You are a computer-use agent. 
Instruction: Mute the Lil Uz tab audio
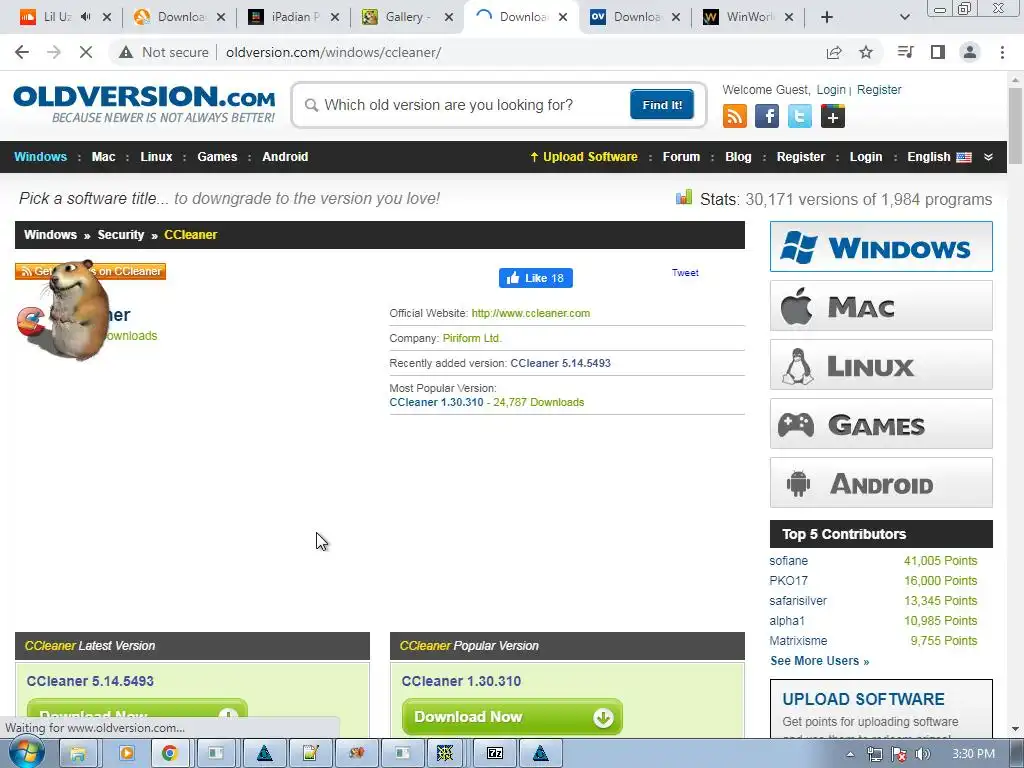[x=86, y=17]
